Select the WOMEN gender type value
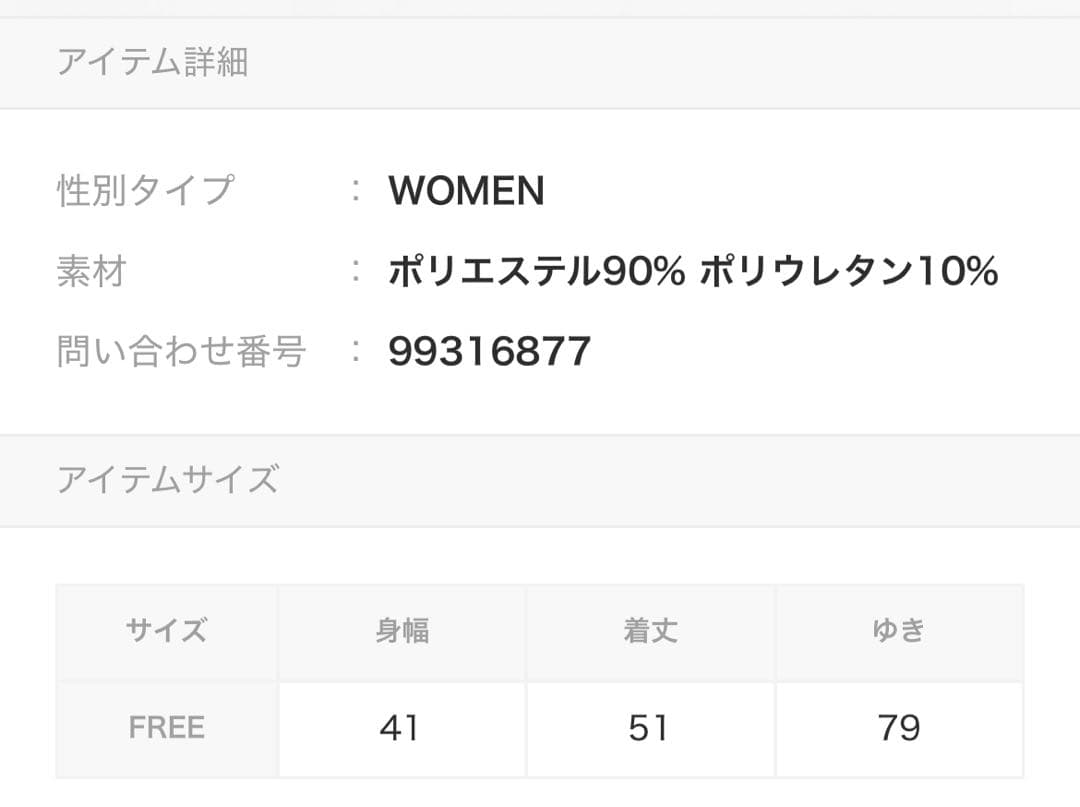This screenshot has width=1080, height=807. [x=466, y=190]
